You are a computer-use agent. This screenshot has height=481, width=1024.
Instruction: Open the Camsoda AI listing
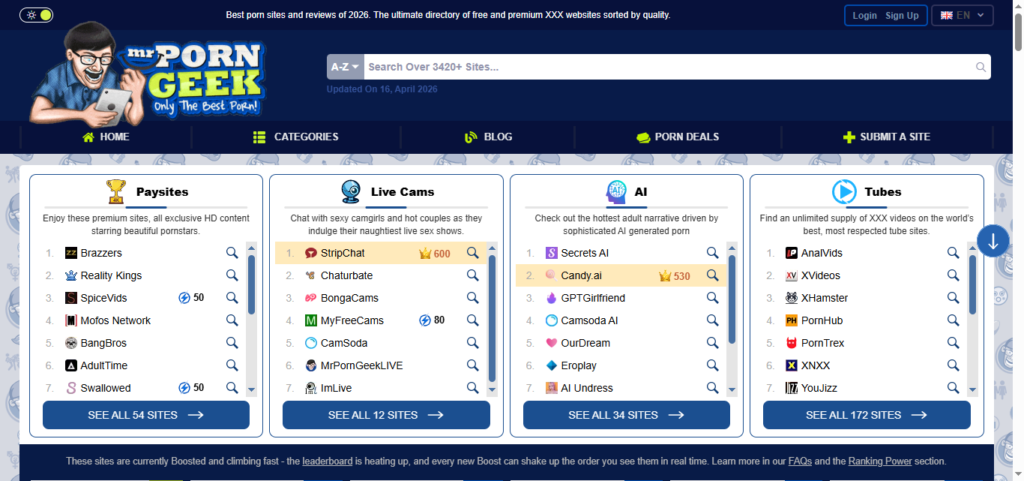589,320
